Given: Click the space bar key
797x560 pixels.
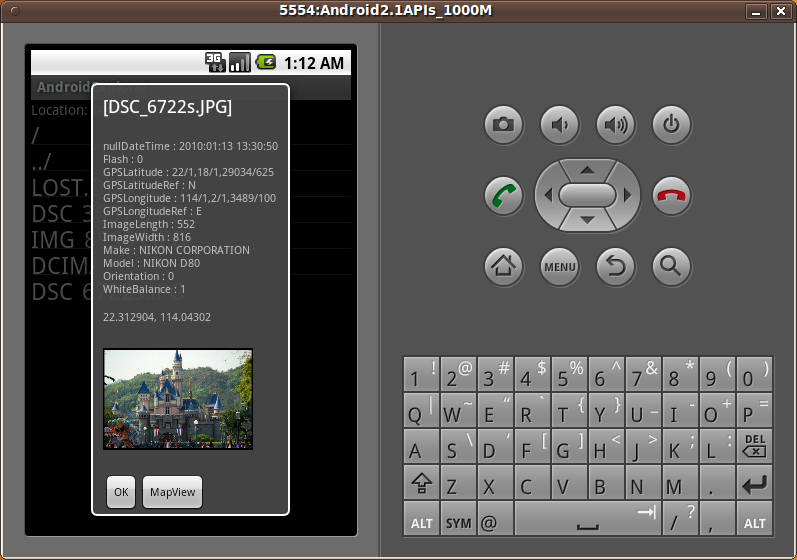Looking at the screenshot, I should point(588,518).
